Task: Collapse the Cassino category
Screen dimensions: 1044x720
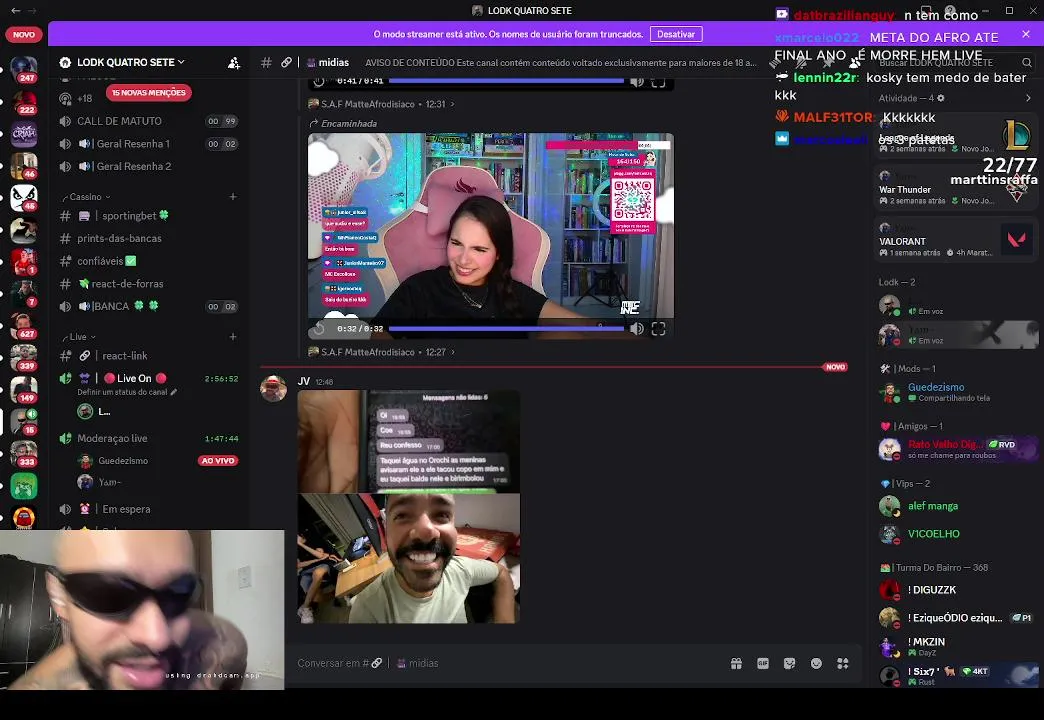Action: pyautogui.click(x=87, y=197)
